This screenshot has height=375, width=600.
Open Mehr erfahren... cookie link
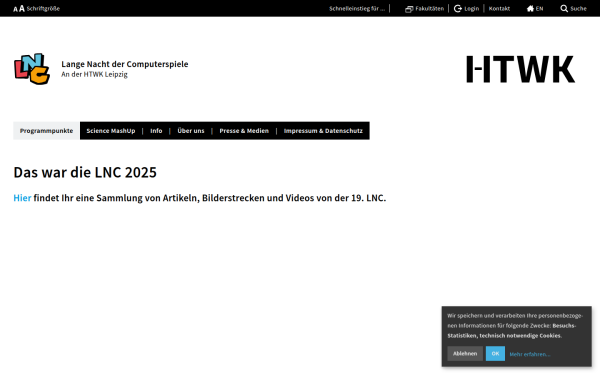click(x=530, y=354)
